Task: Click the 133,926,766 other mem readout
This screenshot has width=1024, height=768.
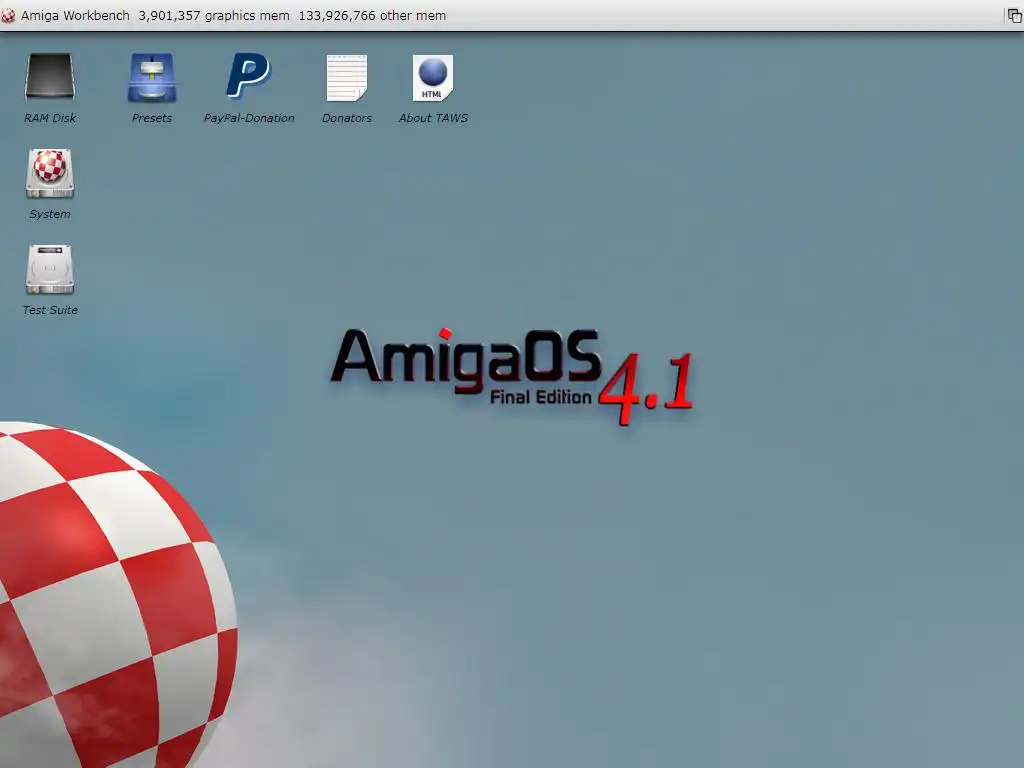Action: [372, 15]
